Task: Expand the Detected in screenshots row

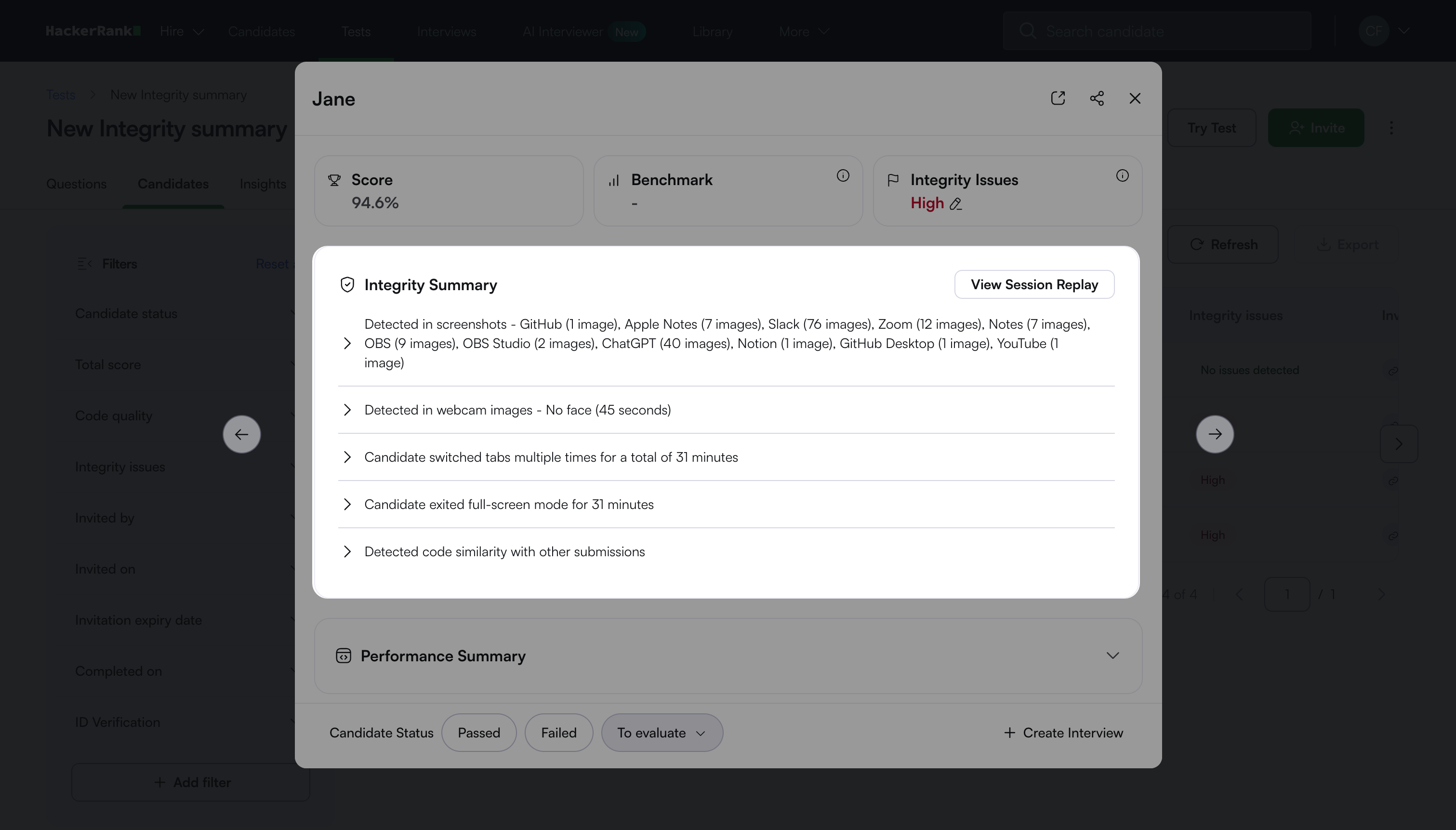Action: point(347,343)
